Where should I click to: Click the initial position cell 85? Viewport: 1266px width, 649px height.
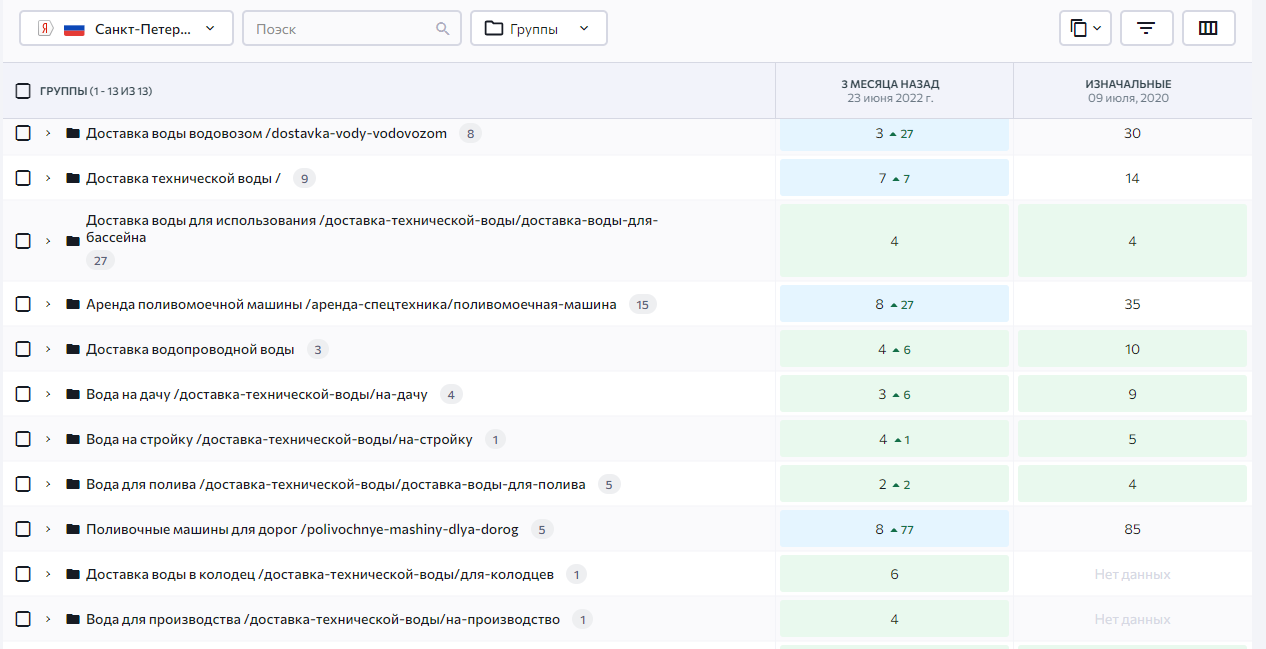1132,529
